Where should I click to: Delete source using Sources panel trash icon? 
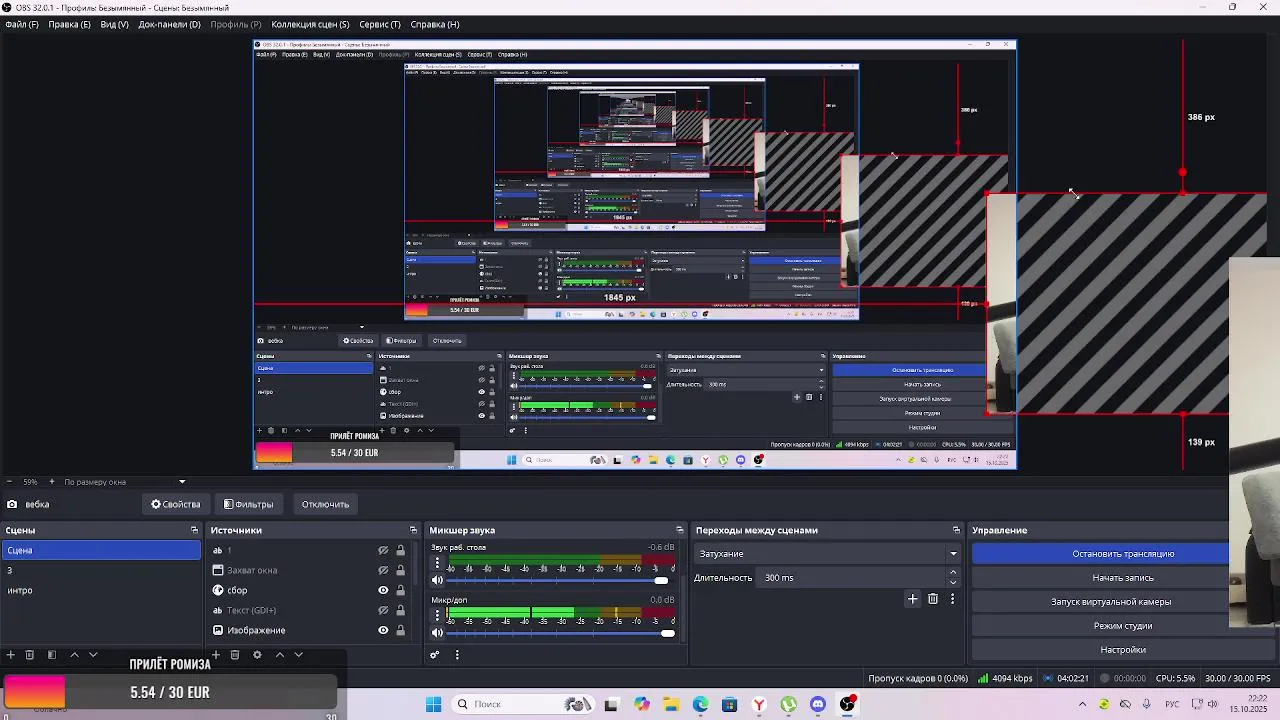coord(235,655)
